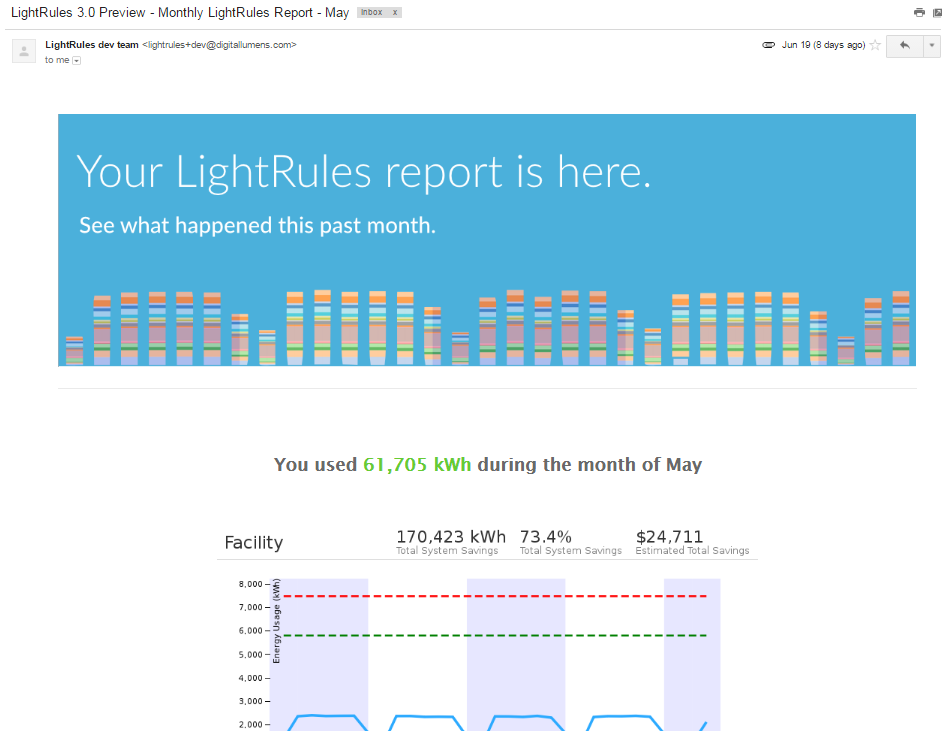The image size is (950, 733).
Task: Open the More options dropdown beside Reply
Action: 932,46
